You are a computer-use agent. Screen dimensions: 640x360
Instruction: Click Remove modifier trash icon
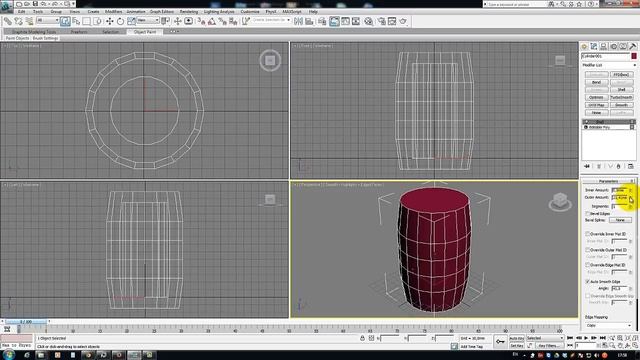(618, 166)
